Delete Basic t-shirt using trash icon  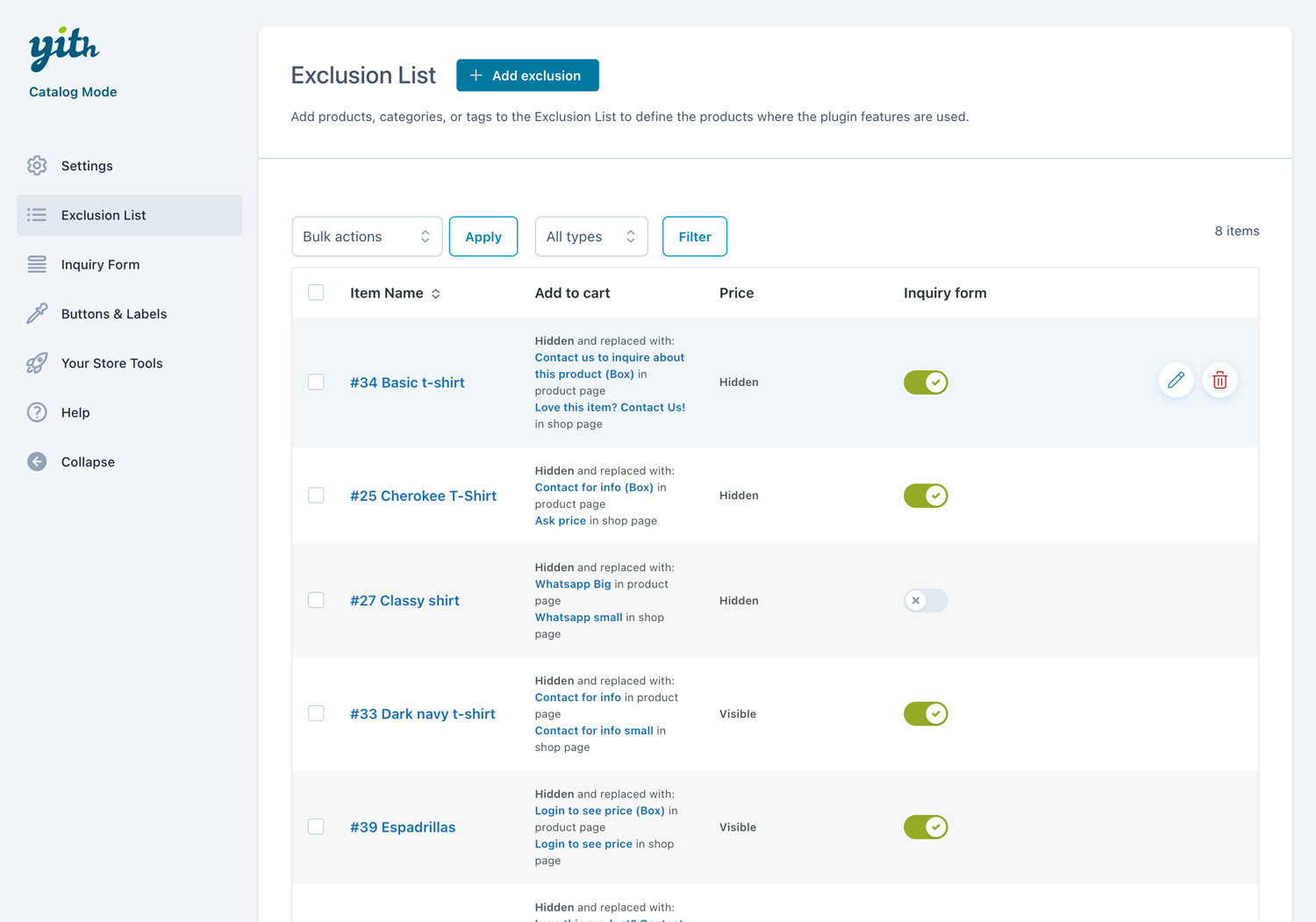1219,381
